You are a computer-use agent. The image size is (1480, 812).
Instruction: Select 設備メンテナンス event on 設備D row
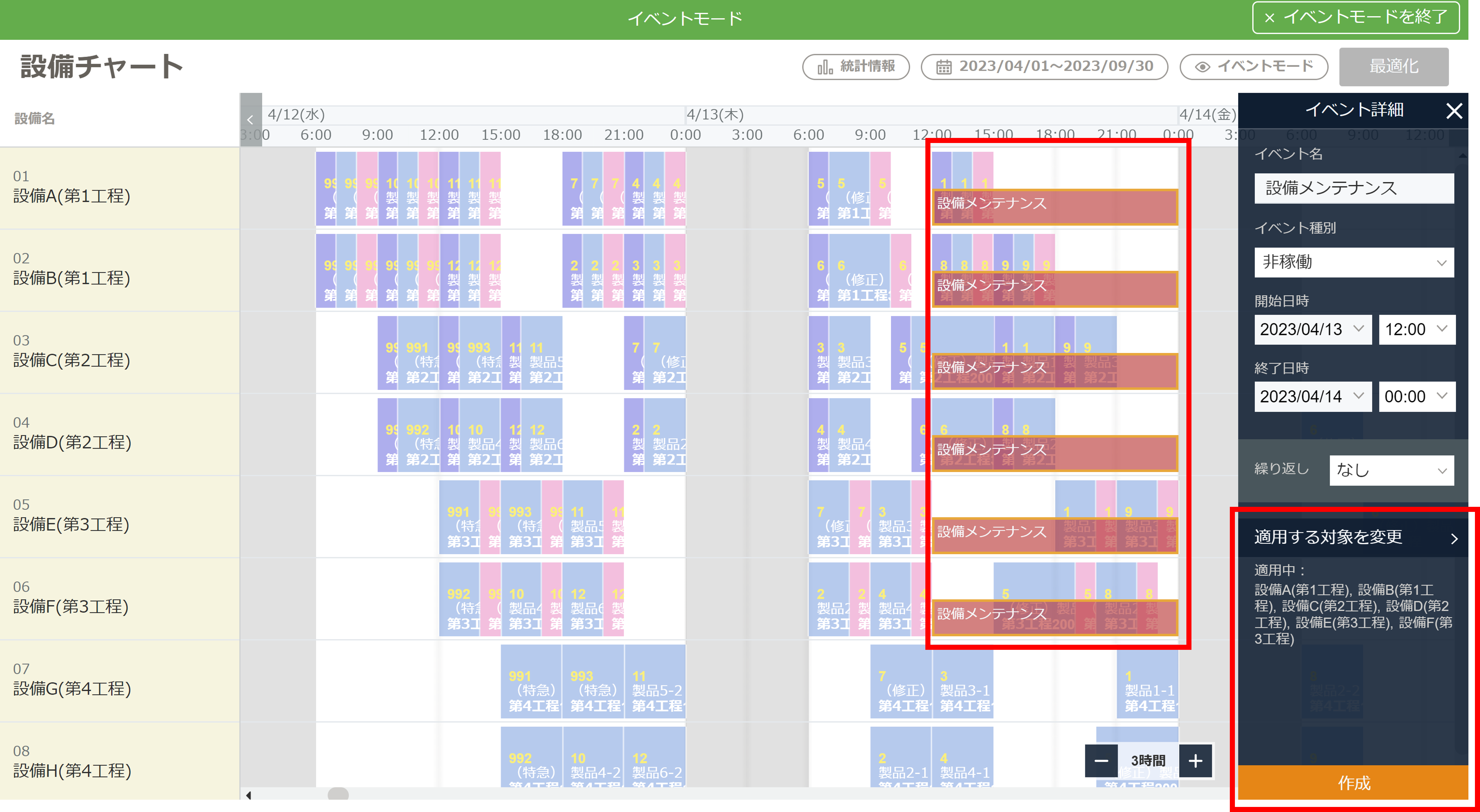(x=1055, y=453)
